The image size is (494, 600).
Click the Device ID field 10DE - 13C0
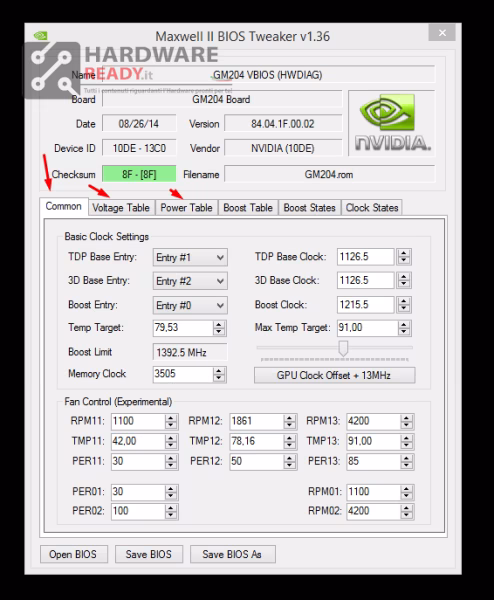(139, 148)
